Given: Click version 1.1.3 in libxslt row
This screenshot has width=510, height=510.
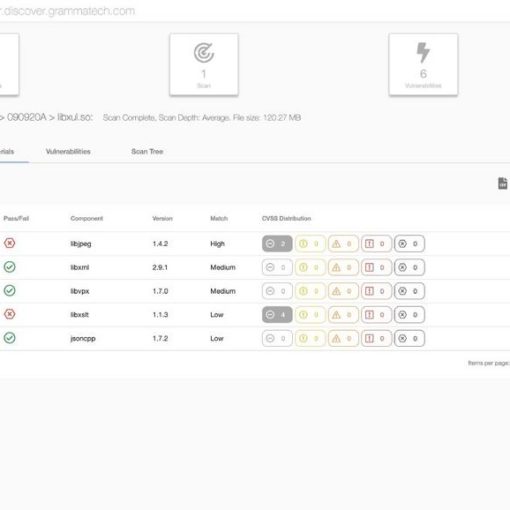Looking at the screenshot, I should [160, 315].
